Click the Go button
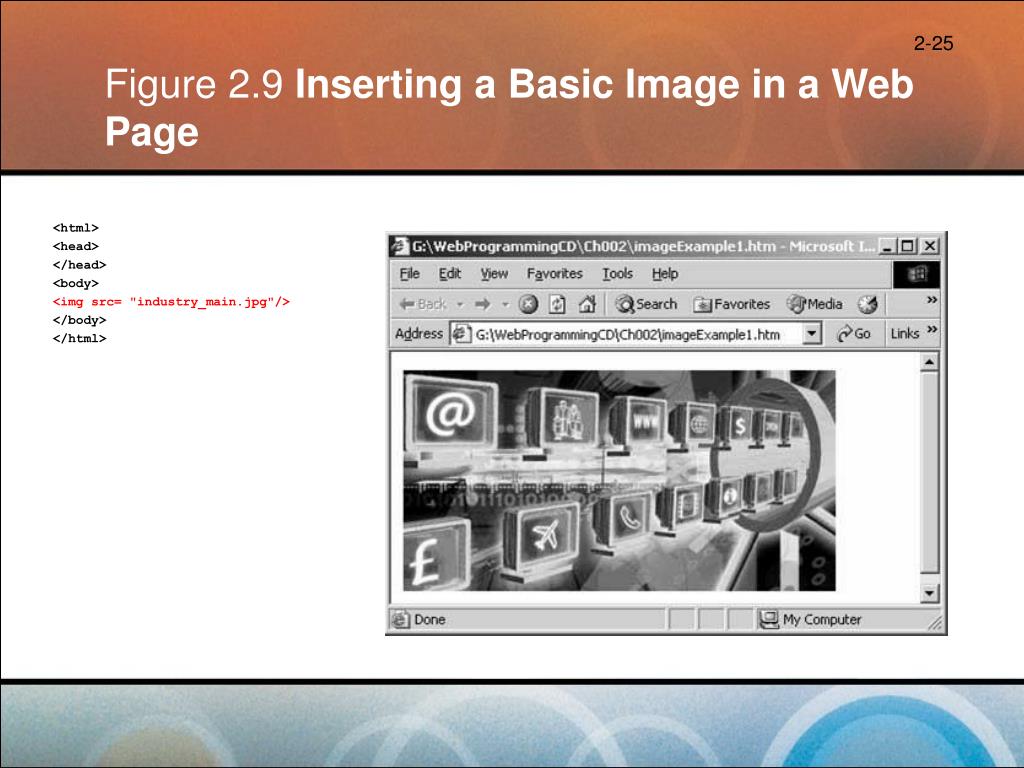 pos(854,334)
